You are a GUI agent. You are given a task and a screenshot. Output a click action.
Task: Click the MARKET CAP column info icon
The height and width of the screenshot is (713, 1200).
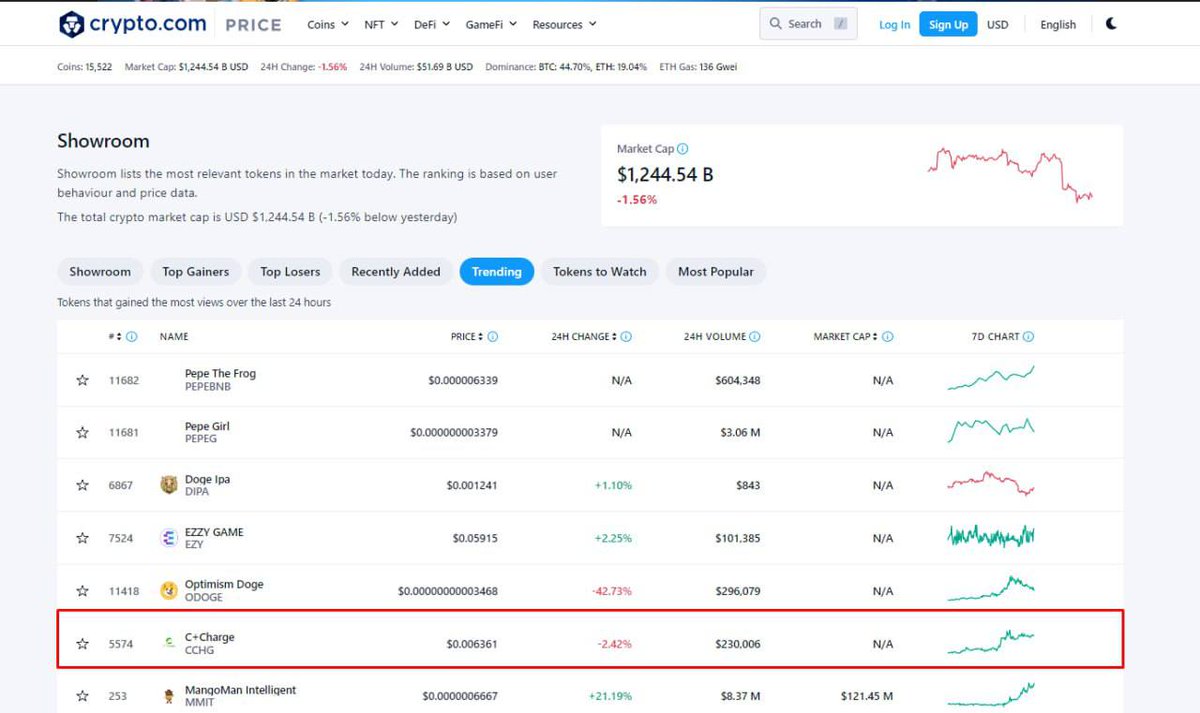(x=888, y=337)
